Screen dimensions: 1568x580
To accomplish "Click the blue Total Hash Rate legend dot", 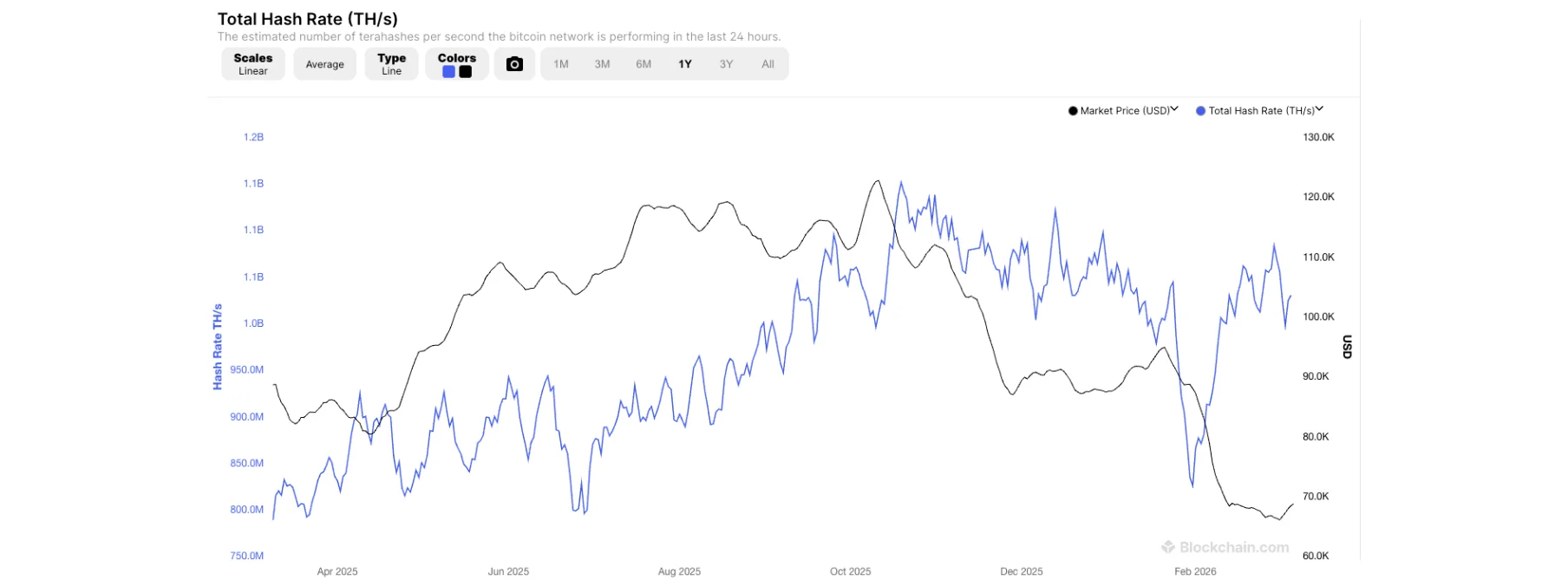I will [x=1201, y=111].
